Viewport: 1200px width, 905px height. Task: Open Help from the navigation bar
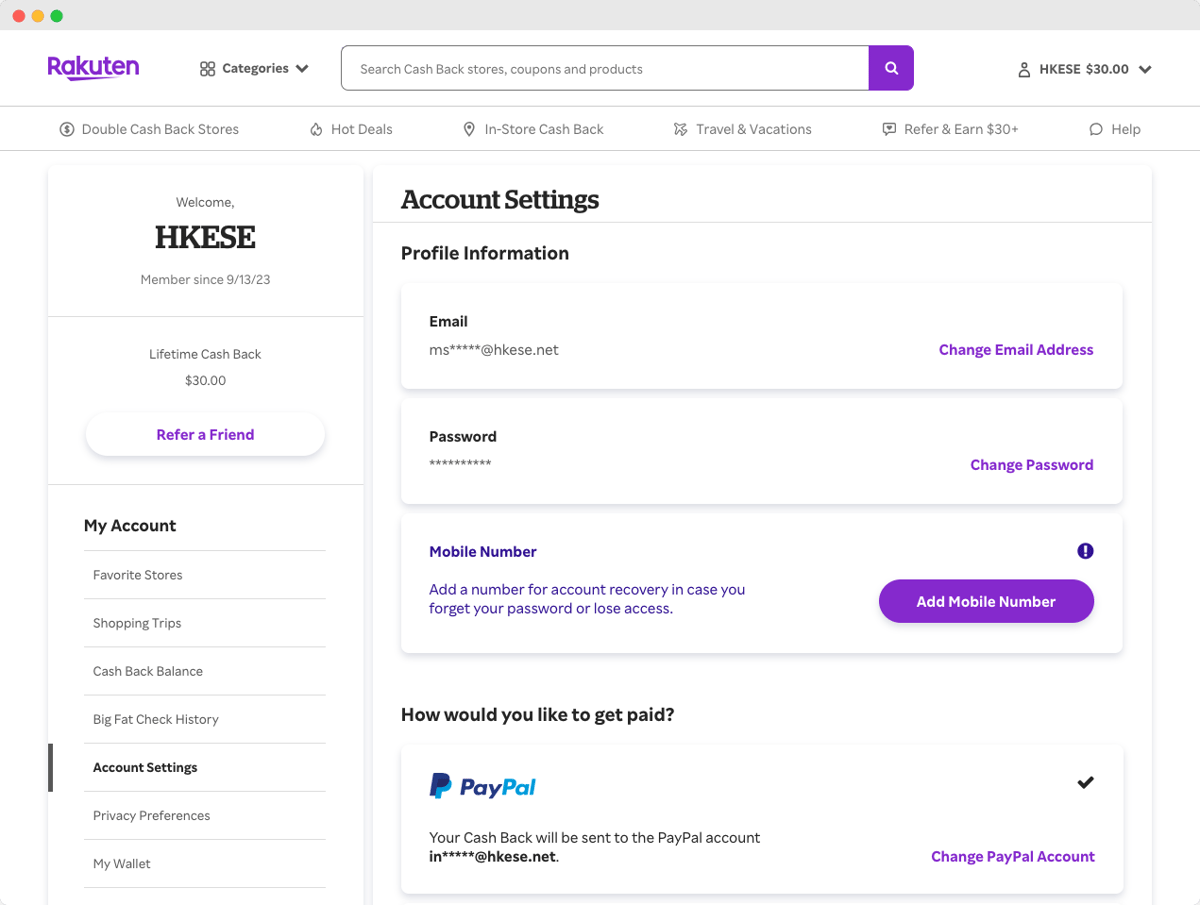click(1114, 129)
